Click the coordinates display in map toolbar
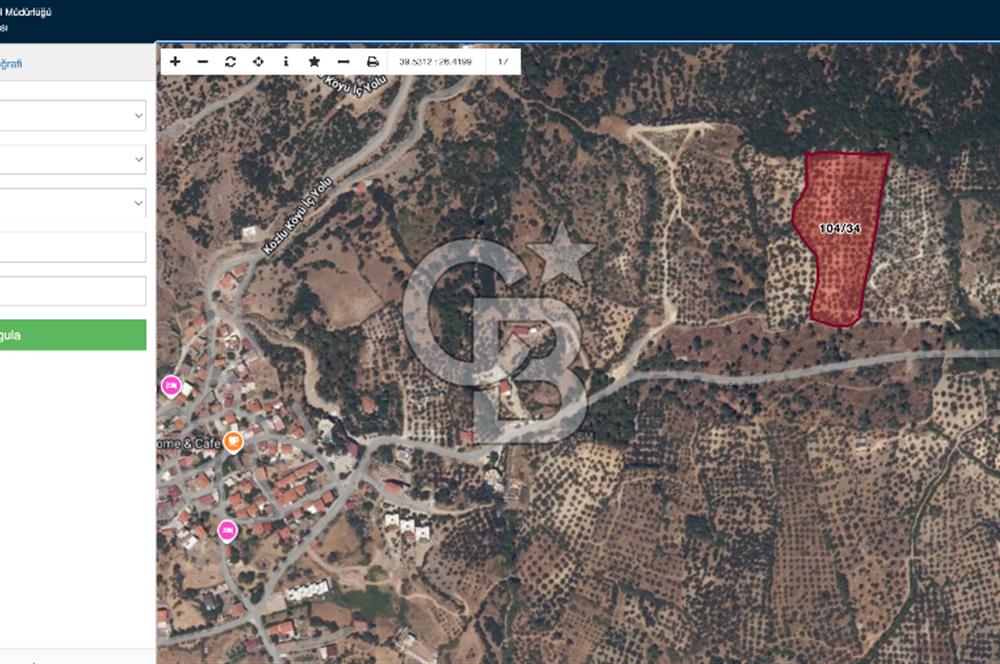 [x=435, y=61]
